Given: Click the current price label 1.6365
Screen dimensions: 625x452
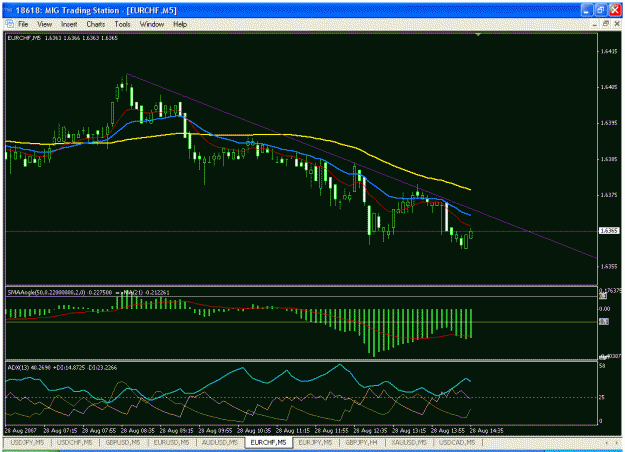Looking at the screenshot, I should pyautogui.click(x=609, y=231).
